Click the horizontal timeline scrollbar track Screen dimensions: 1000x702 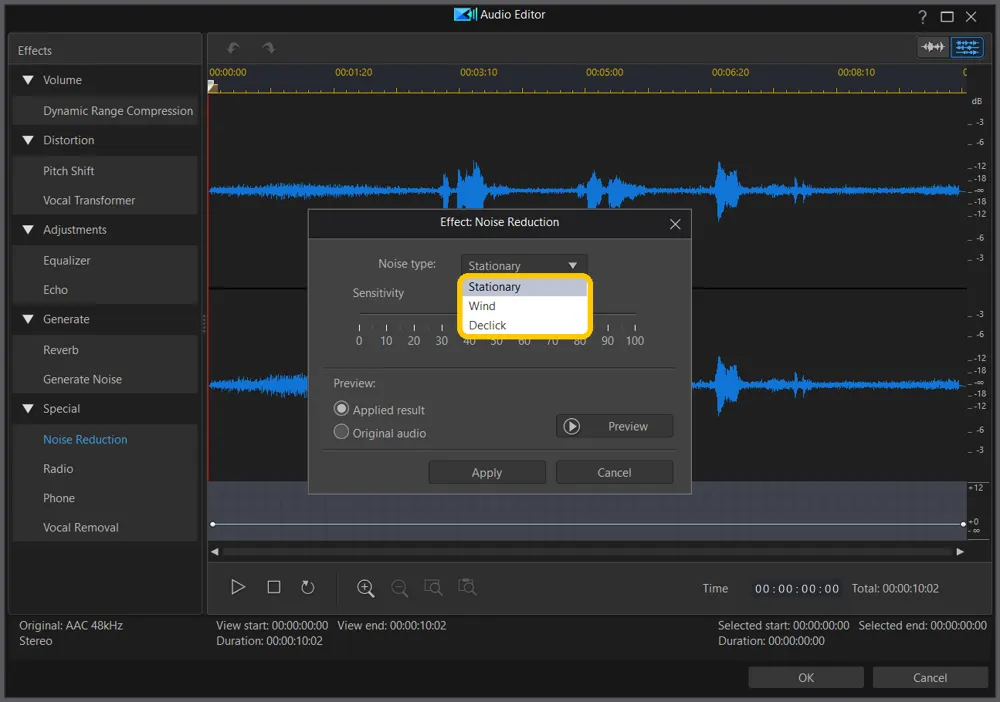pyautogui.click(x=587, y=552)
